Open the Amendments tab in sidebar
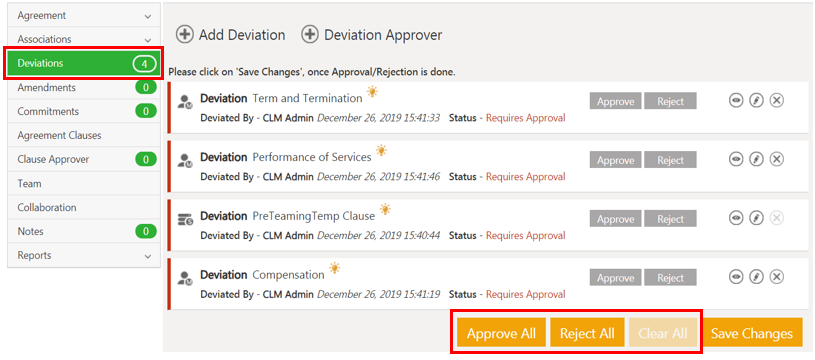The image size is (815, 360). click(x=84, y=87)
